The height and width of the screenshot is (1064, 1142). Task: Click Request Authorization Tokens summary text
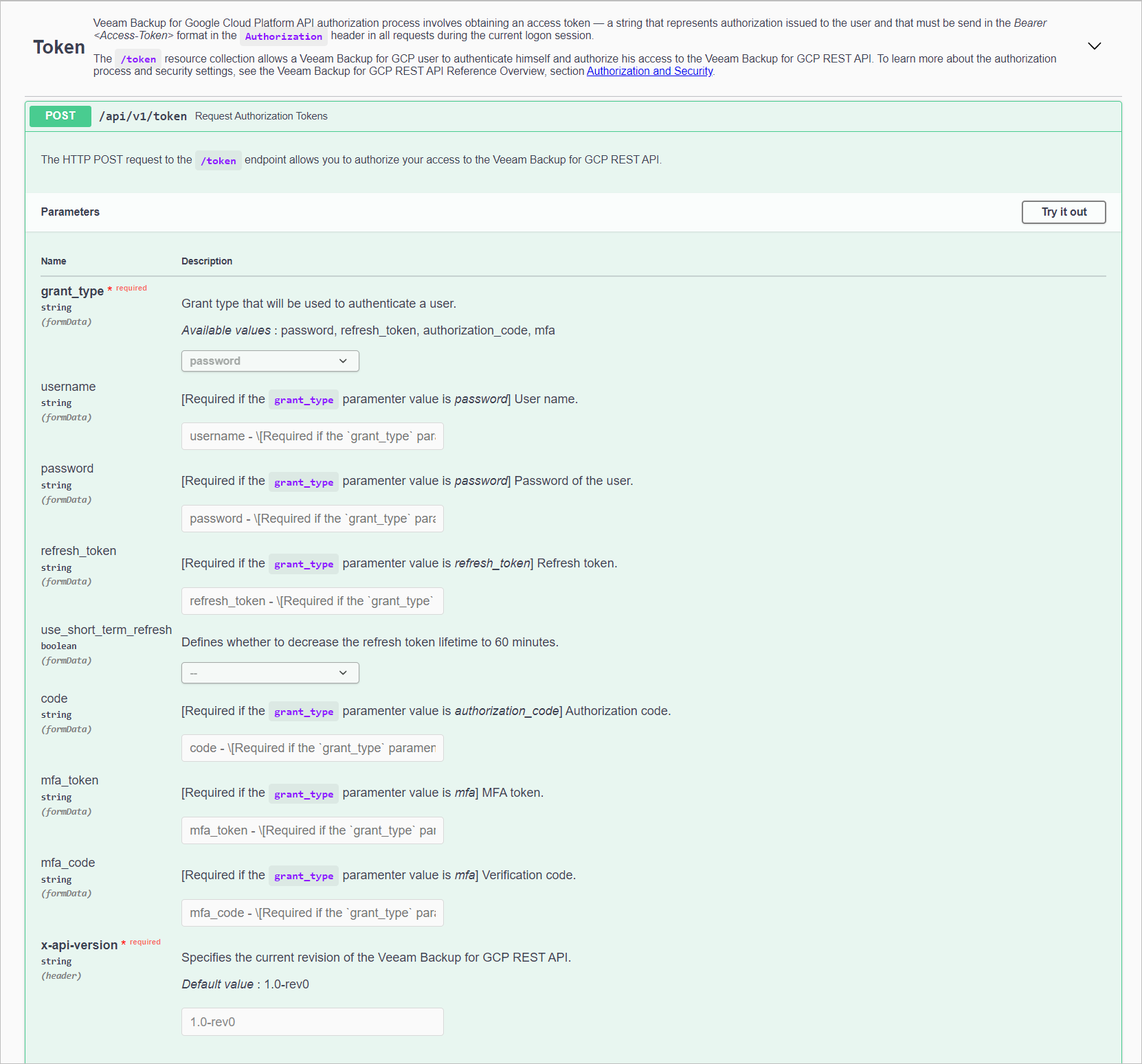[x=261, y=116]
